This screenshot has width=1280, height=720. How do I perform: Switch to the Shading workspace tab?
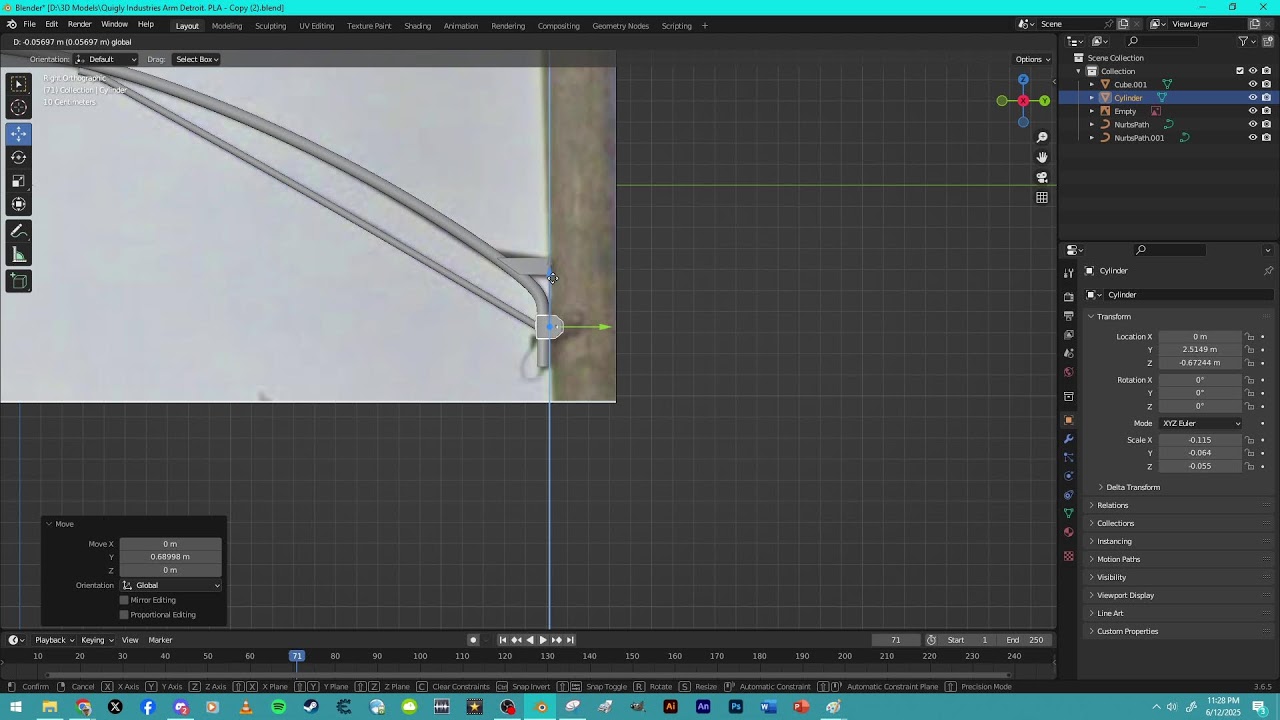coord(417,25)
